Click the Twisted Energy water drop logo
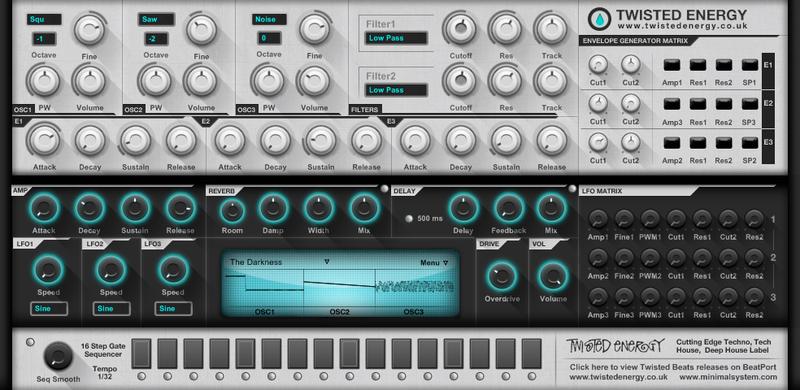Viewport: 800px width, 390px height. click(599, 19)
